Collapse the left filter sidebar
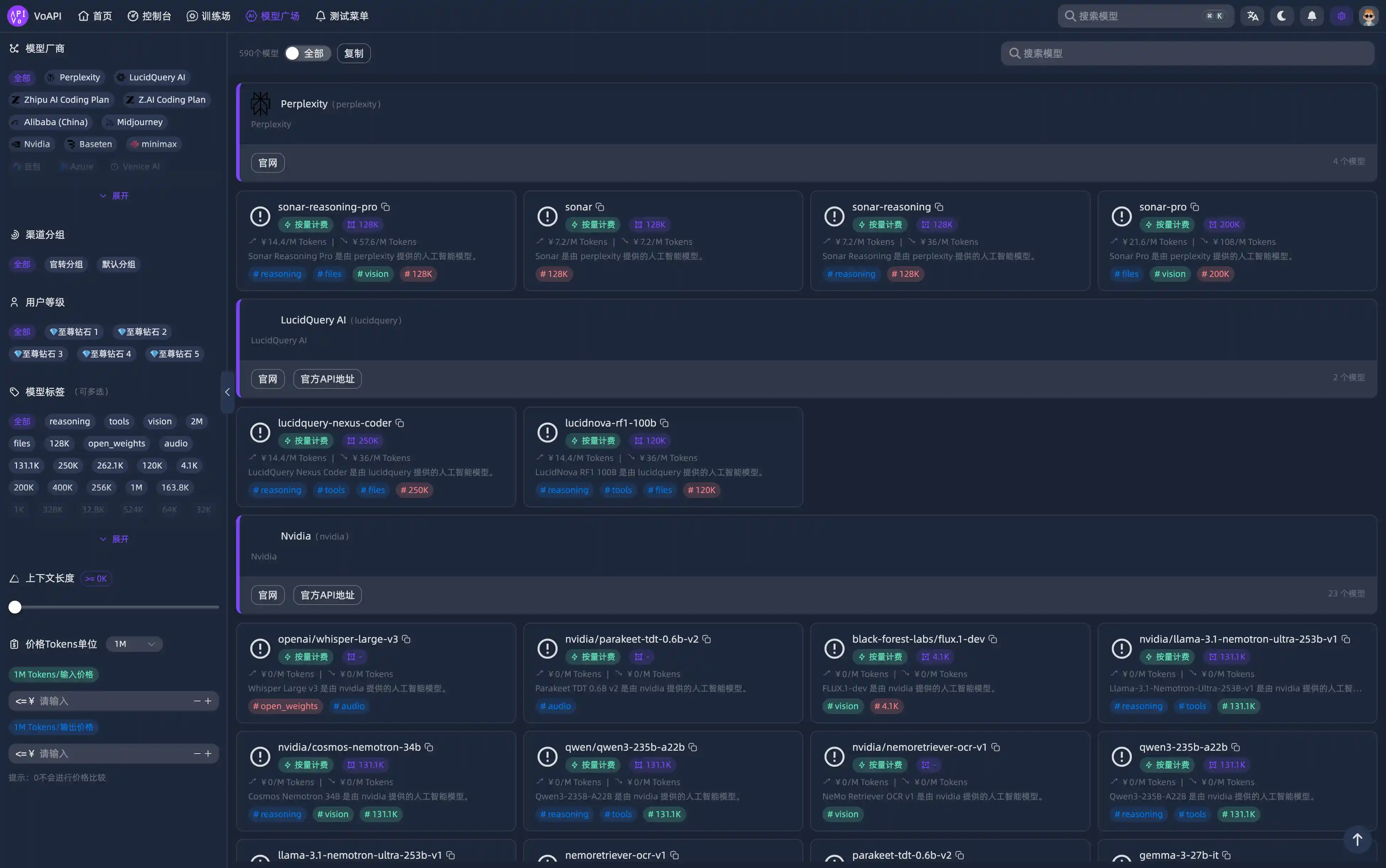This screenshot has height=868, width=1386. coord(227,391)
